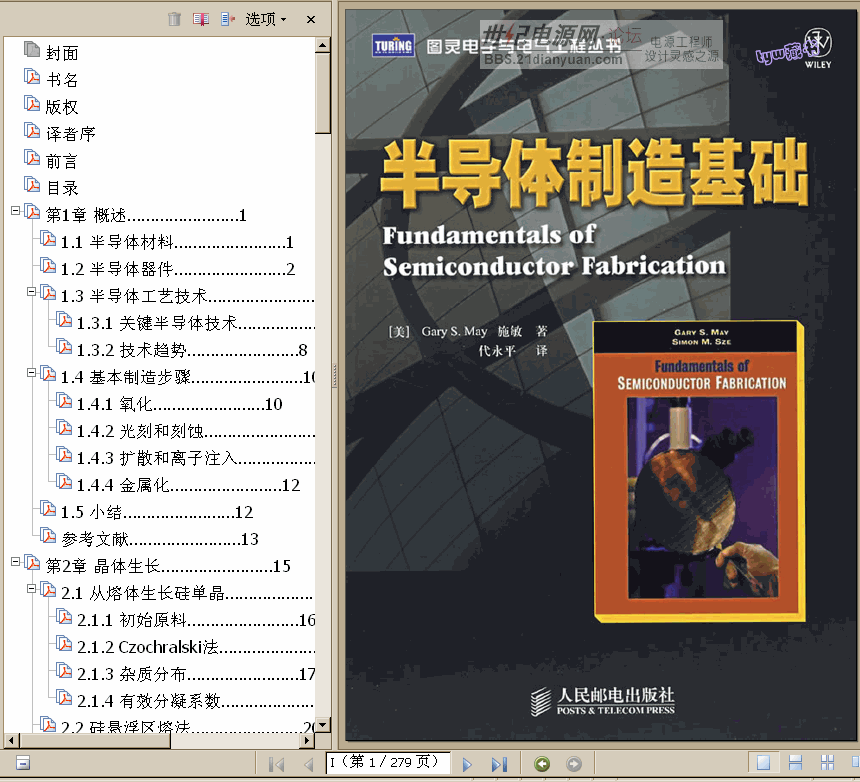Click bookmarks scrollbar up arrow
Screen dimensions: 860x782
click(x=322, y=46)
